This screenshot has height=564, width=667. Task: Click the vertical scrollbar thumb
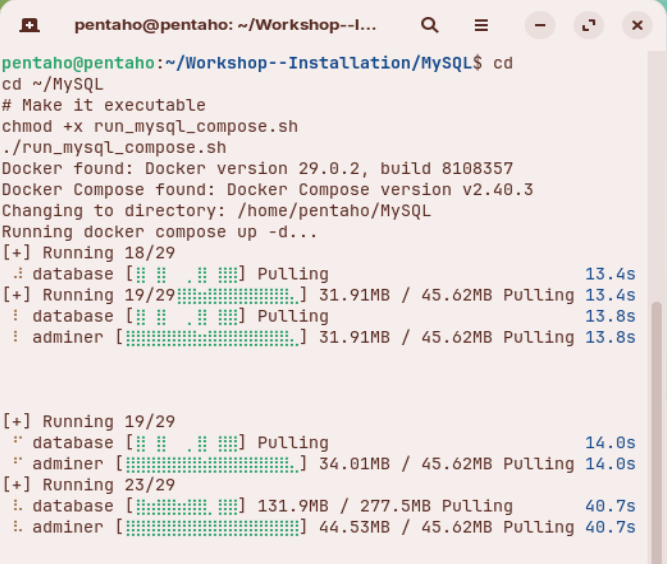(x=657, y=420)
